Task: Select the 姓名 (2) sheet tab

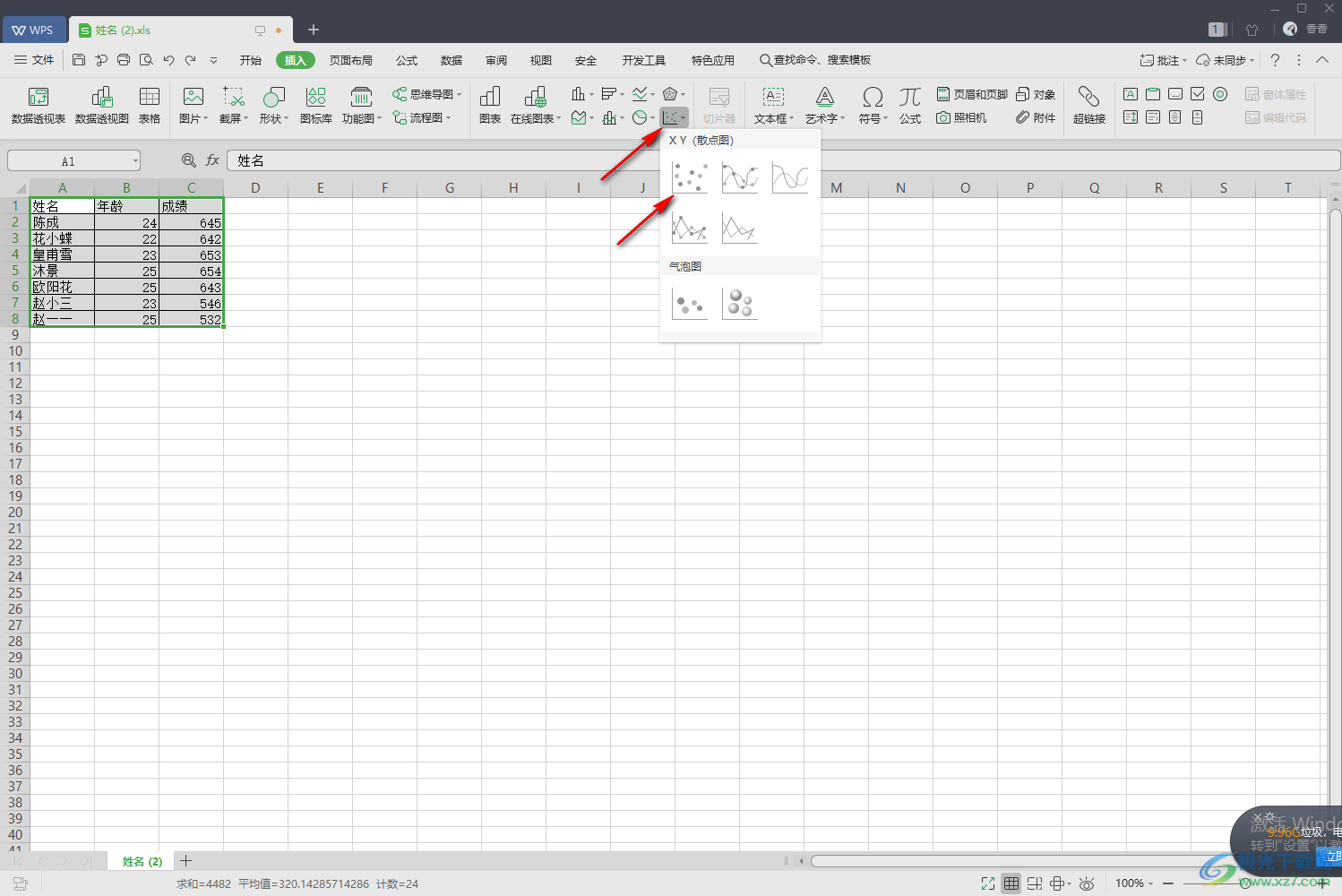Action: pyautogui.click(x=142, y=861)
